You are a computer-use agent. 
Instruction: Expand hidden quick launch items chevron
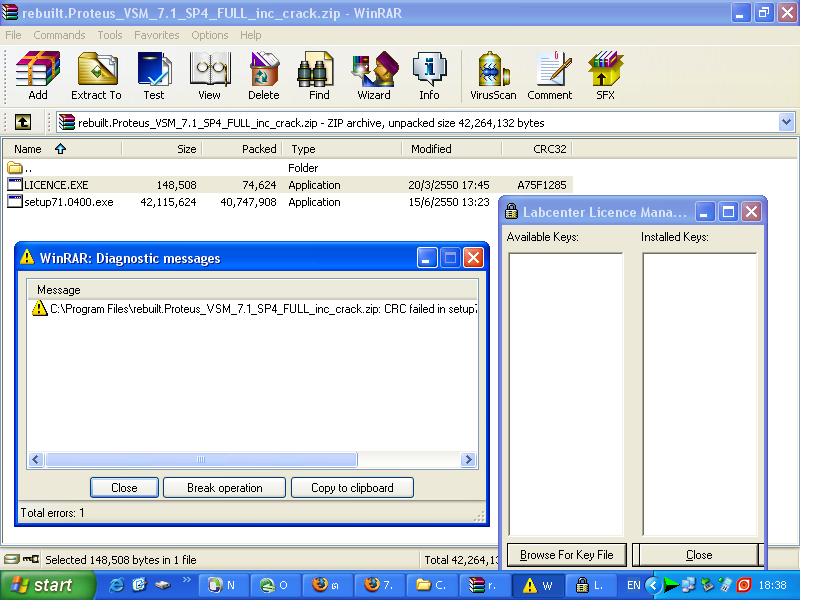click(x=186, y=580)
